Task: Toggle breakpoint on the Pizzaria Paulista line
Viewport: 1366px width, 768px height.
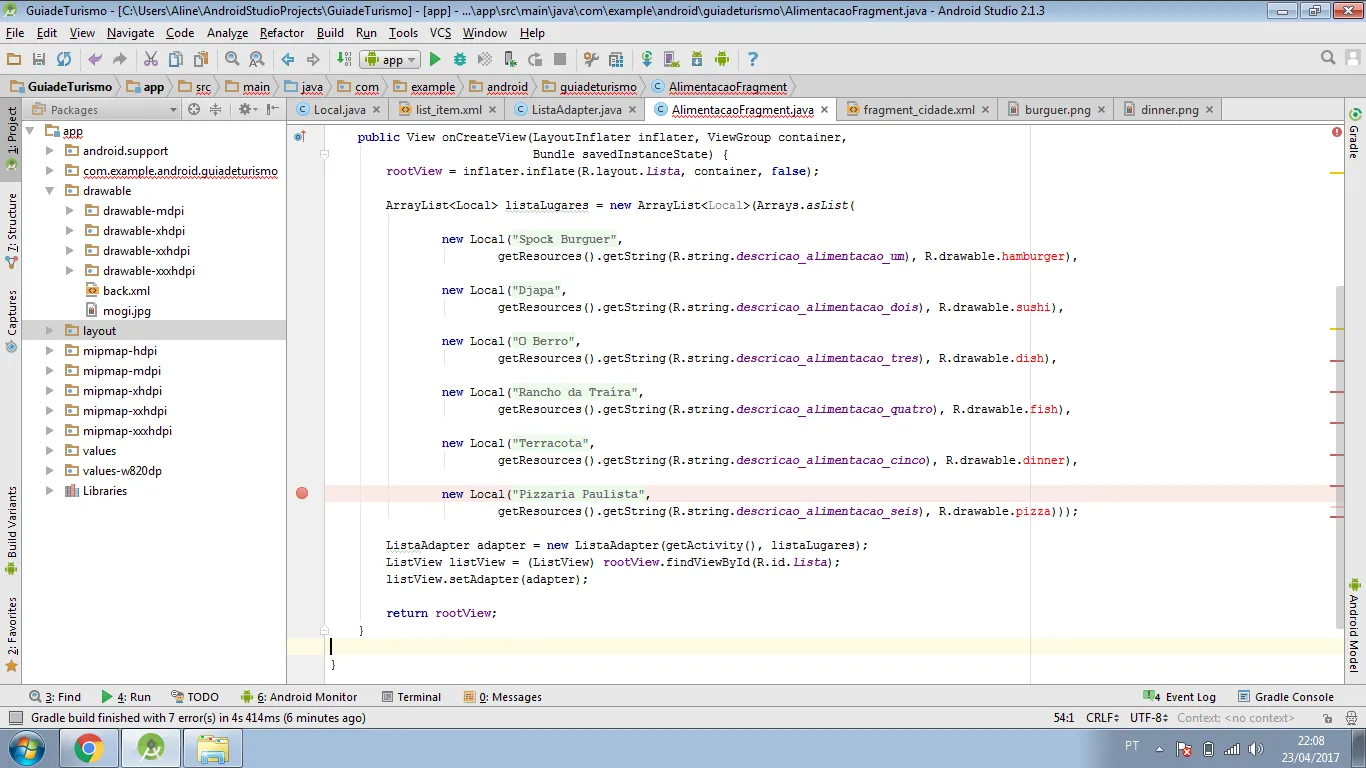Action: coord(302,493)
